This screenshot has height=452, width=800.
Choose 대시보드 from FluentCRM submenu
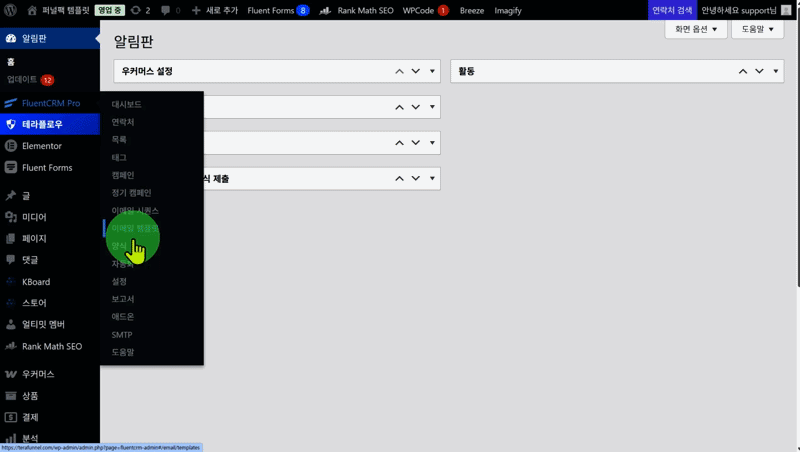126,104
